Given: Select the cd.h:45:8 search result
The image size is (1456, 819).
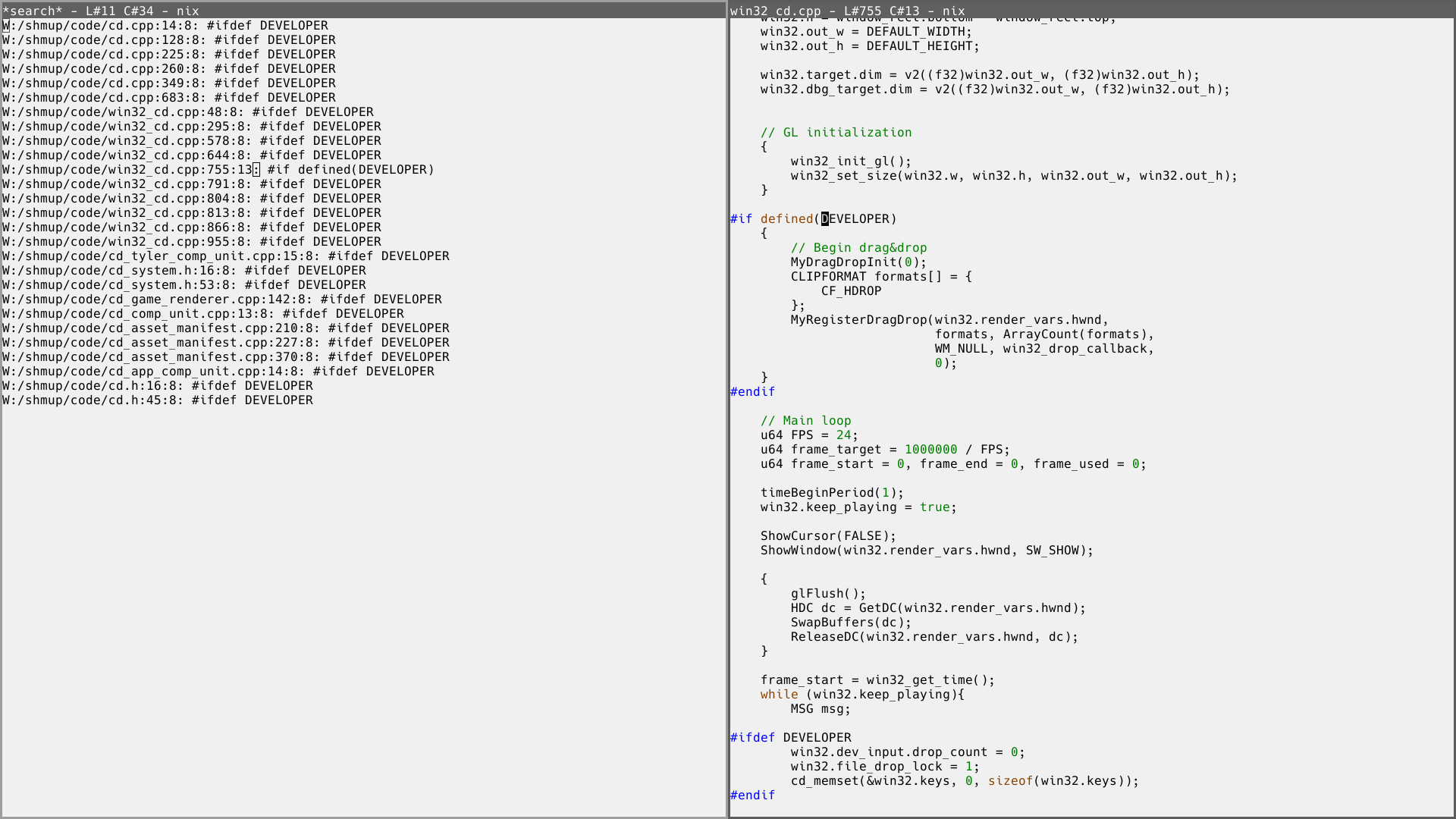Looking at the screenshot, I should point(158,400).
